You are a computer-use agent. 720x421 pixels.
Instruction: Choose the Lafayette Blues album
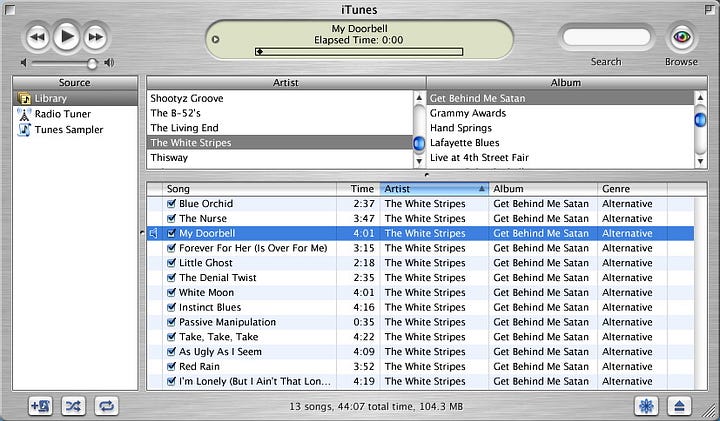(560, 143)
